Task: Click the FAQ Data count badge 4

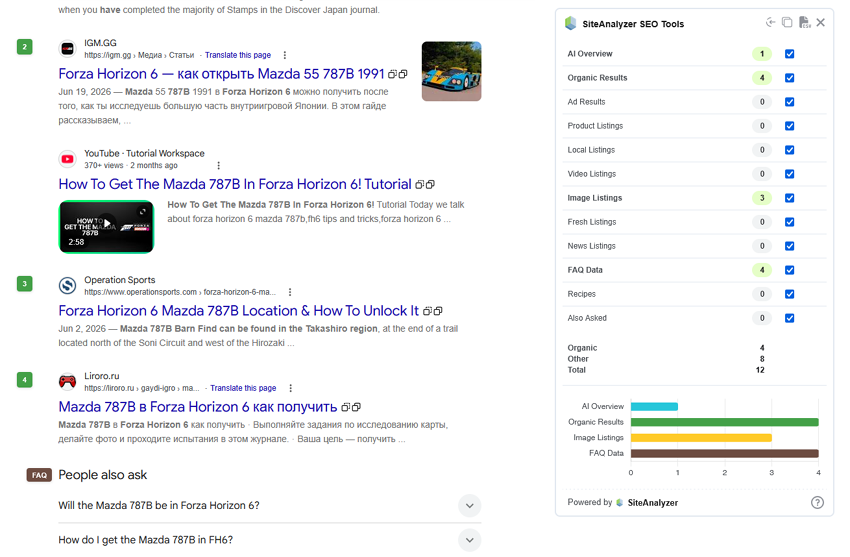Action: 762,270
